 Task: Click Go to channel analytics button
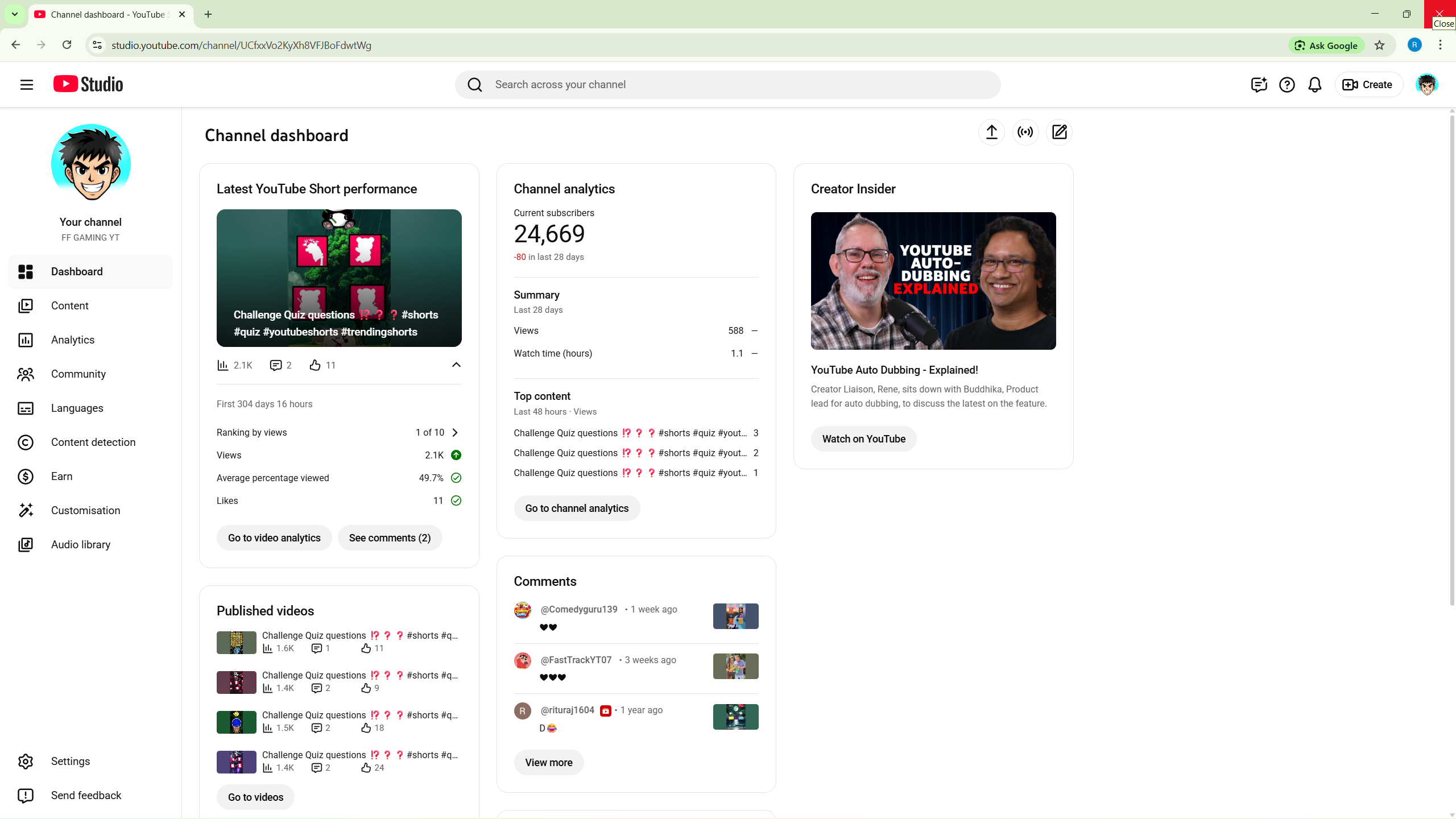pos(576,508)
